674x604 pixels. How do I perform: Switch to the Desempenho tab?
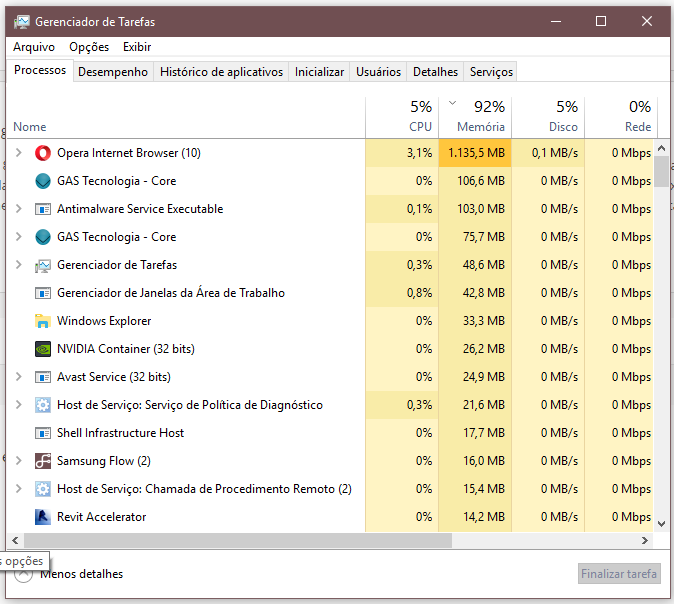pos(113,72)
